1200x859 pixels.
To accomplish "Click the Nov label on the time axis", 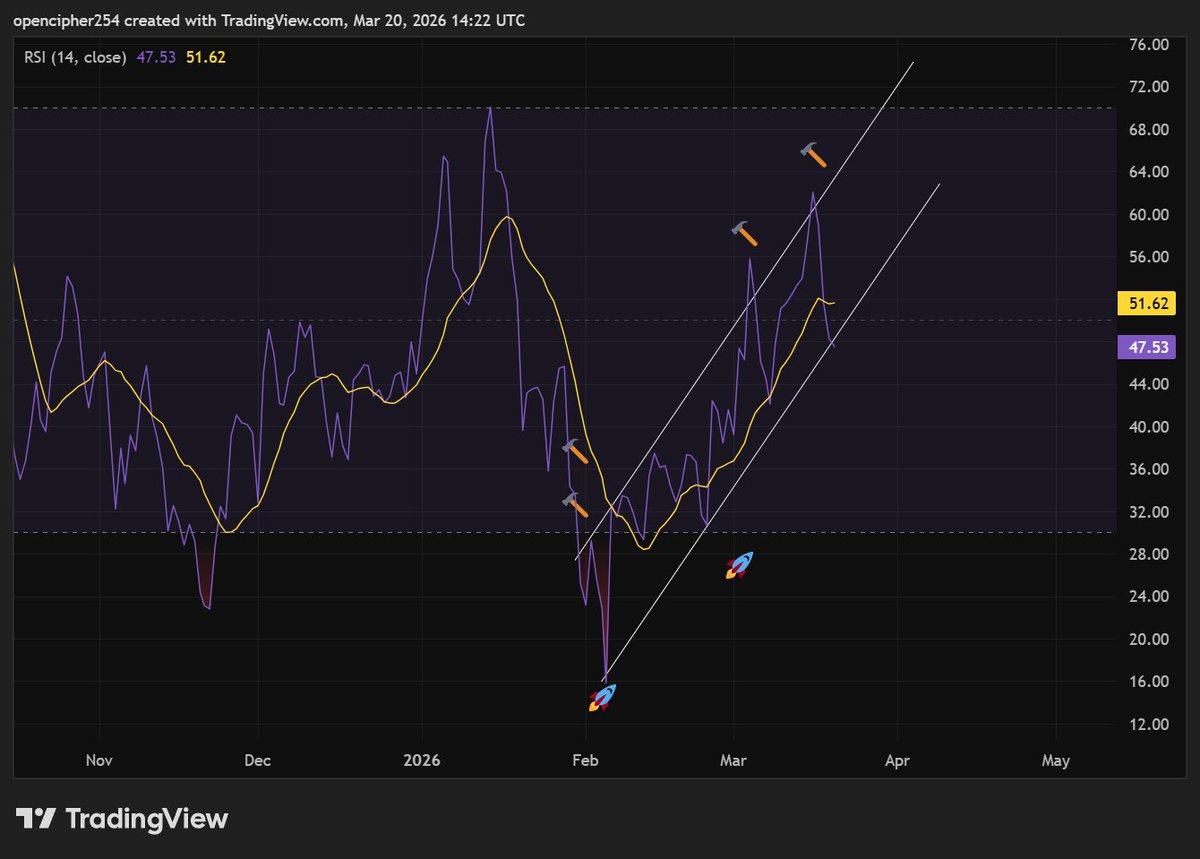I will (x=98, y=760).
